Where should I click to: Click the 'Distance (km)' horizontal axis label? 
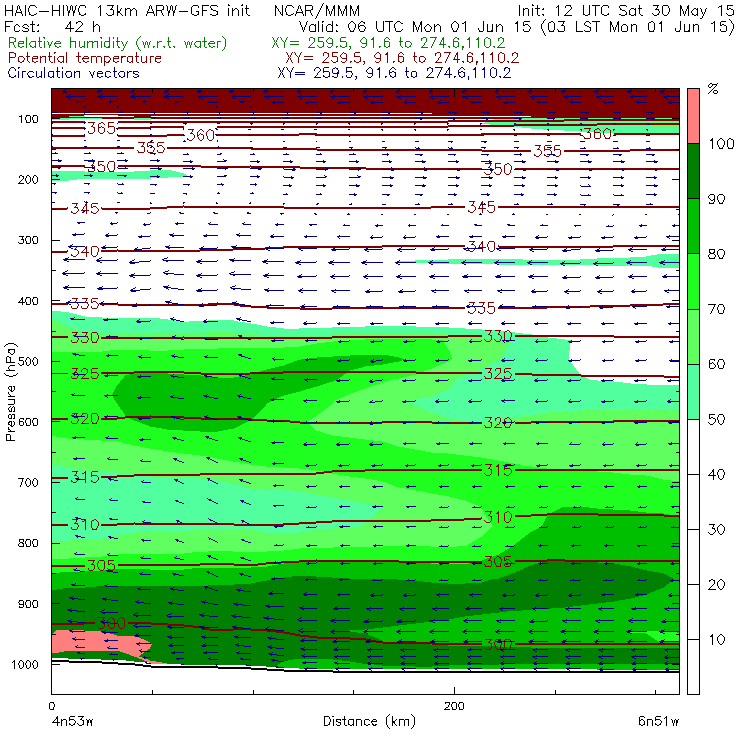pyautogui.click(x=369, y=721)
